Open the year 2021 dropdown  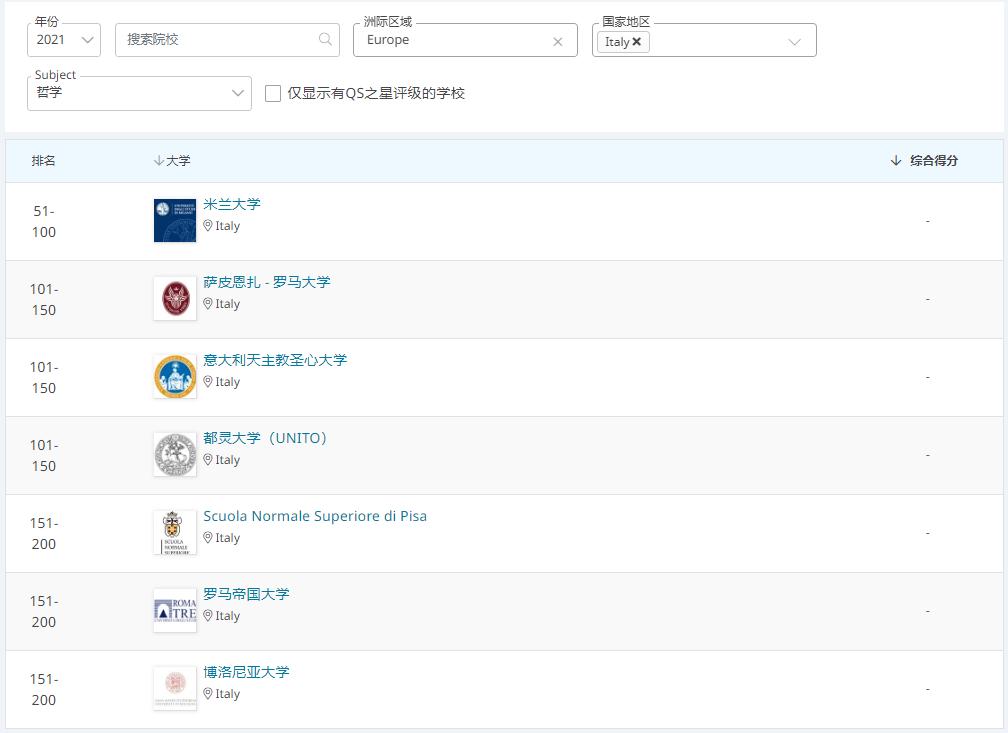pos(64,40)
